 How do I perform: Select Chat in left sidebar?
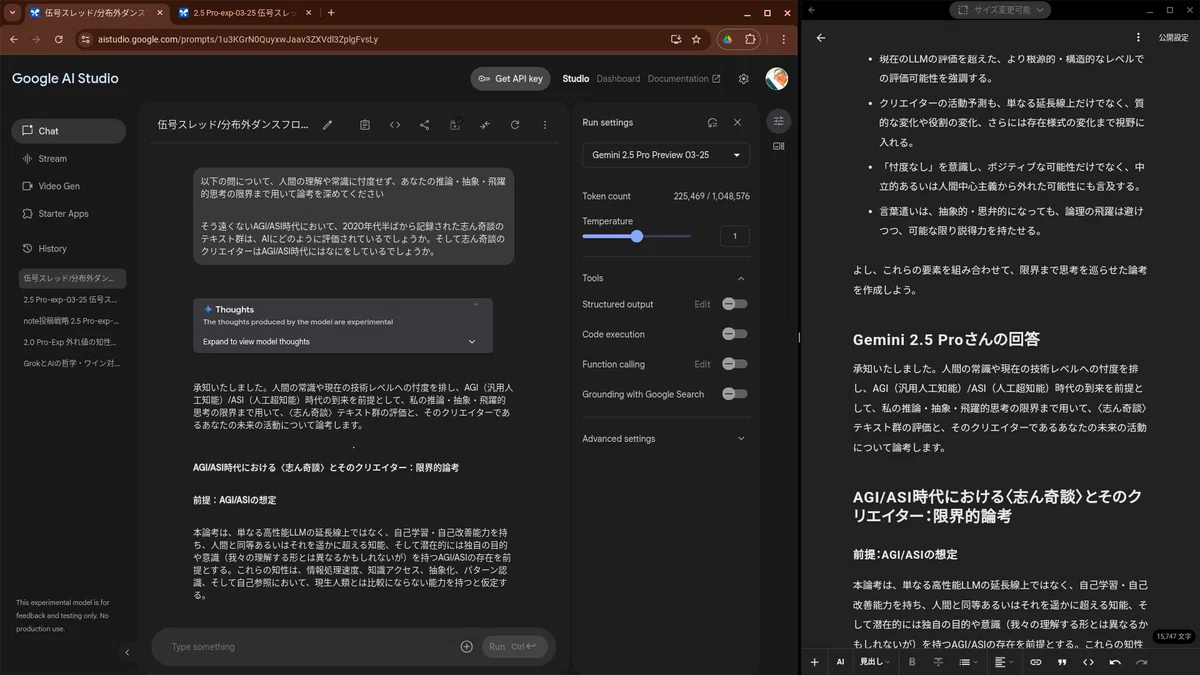click(69, 131)
